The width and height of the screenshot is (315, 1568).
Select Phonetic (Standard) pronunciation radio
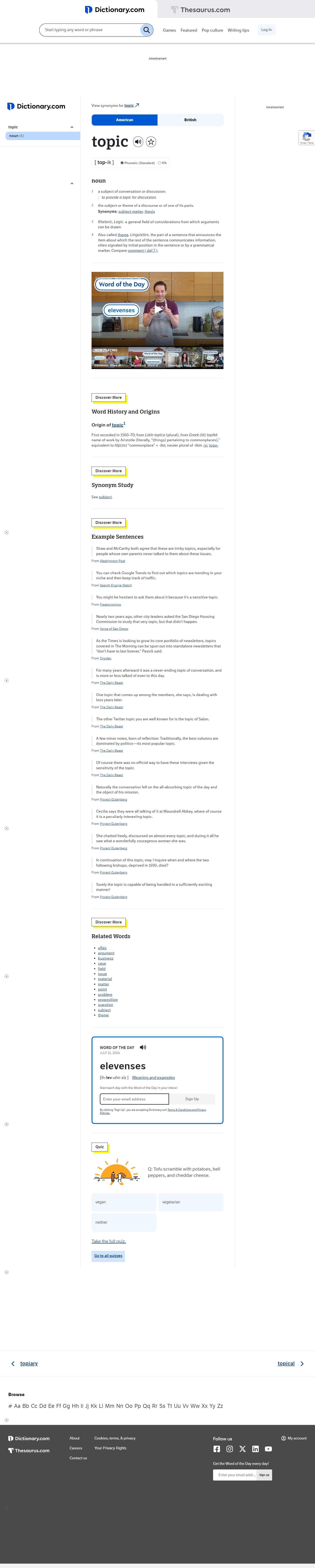coord(122,162)
